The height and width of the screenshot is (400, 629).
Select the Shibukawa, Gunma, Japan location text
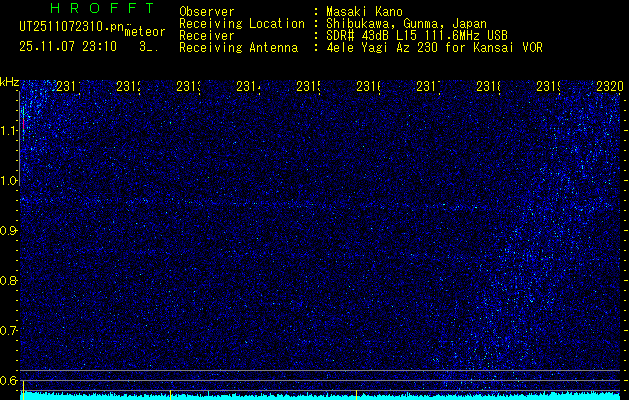coord(406,24)
